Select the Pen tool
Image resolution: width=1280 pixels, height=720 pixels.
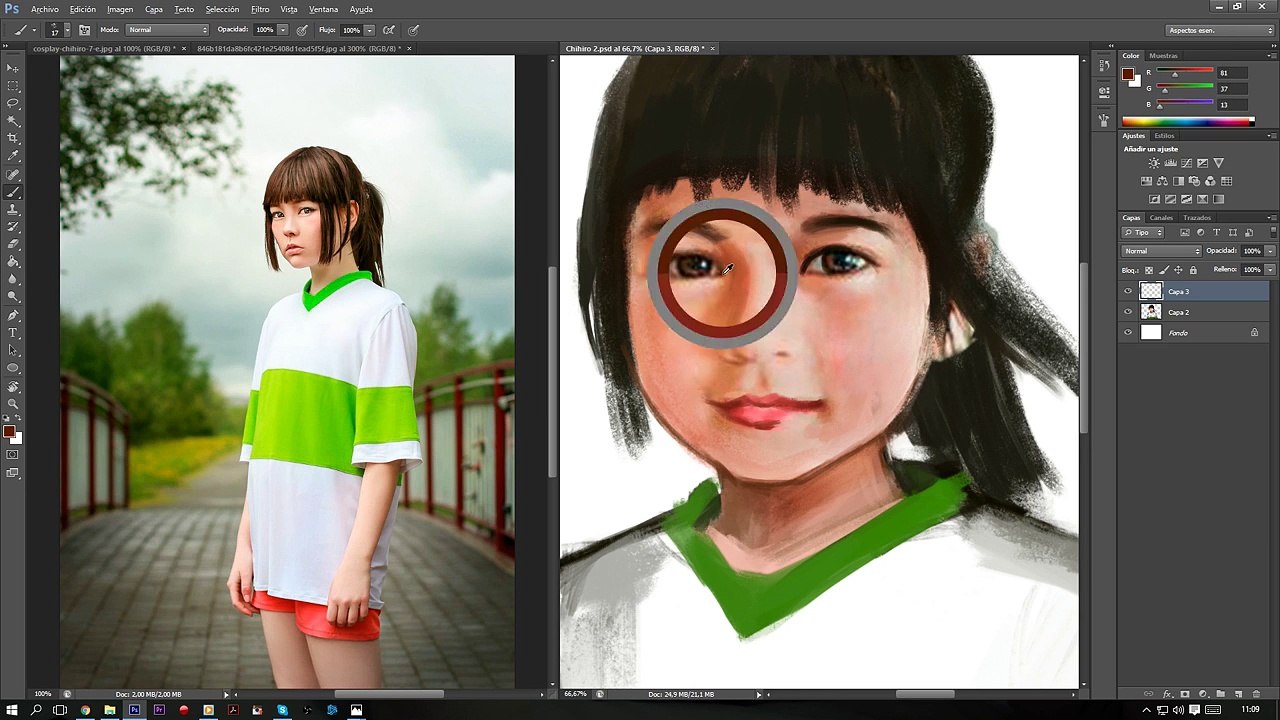(13, 315)
